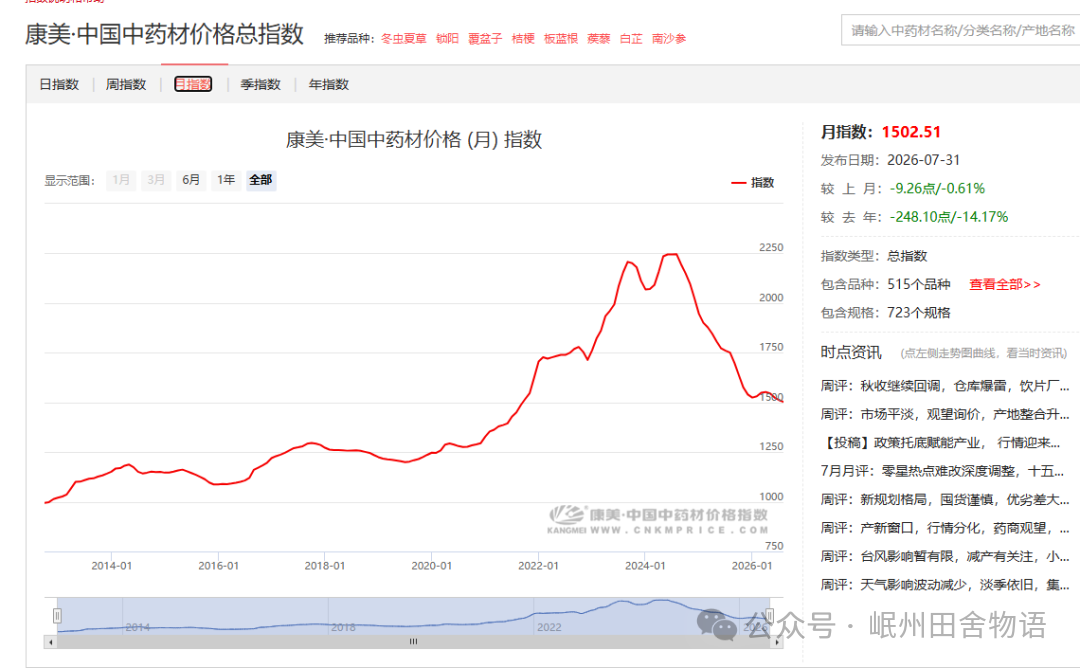Open recommended variety 冬虫夏草
Viewport: 1080px width, 668px height.
pyautogui.click(x=404, y=39)
